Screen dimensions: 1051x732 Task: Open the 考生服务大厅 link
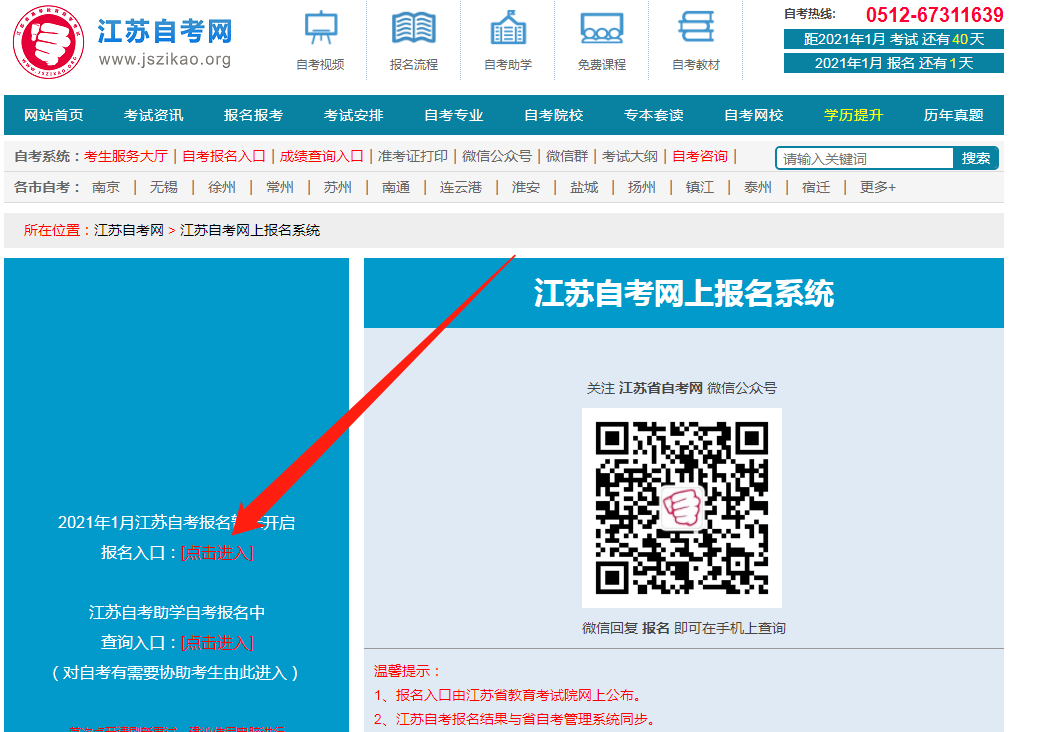point(126,156)
